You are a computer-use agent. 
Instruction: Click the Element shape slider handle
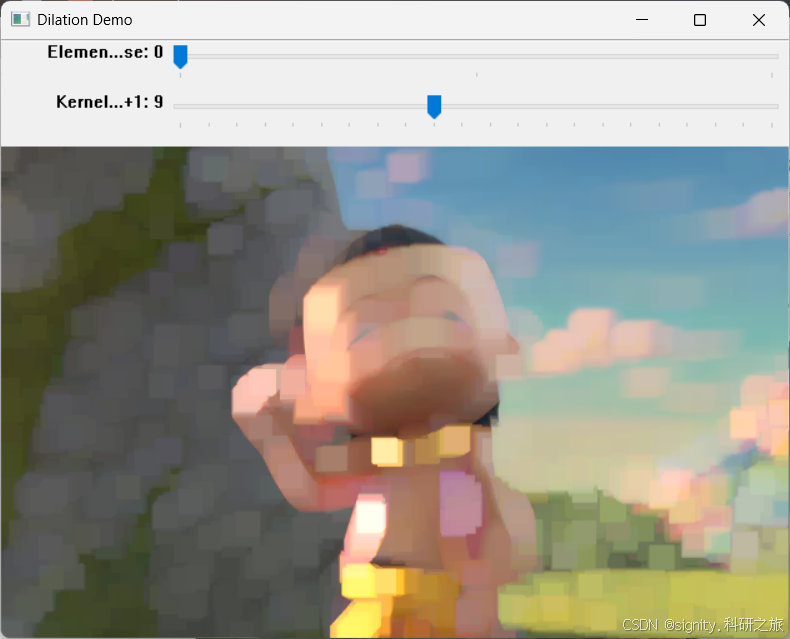point(180,56)
